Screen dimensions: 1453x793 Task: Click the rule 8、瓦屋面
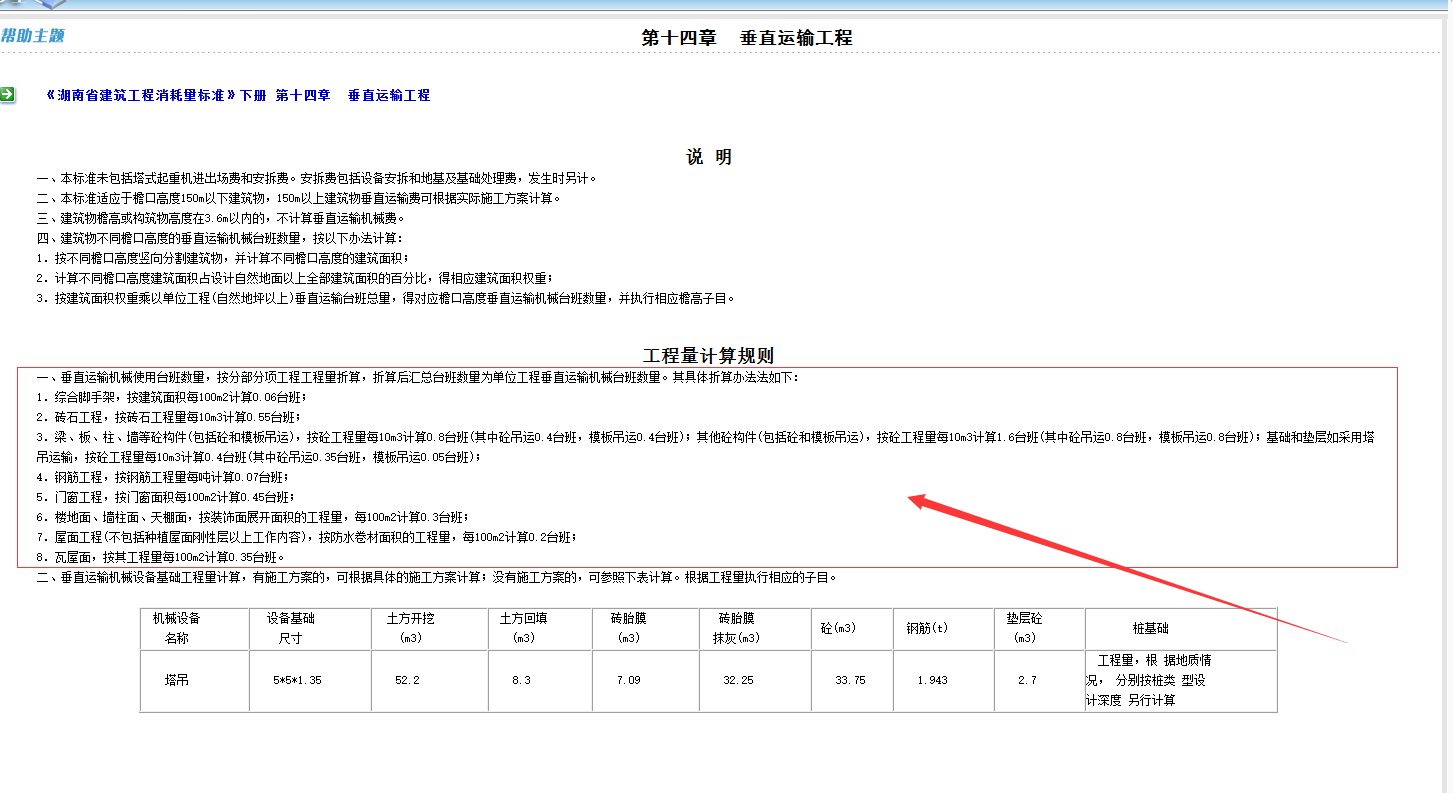[161, 557]
